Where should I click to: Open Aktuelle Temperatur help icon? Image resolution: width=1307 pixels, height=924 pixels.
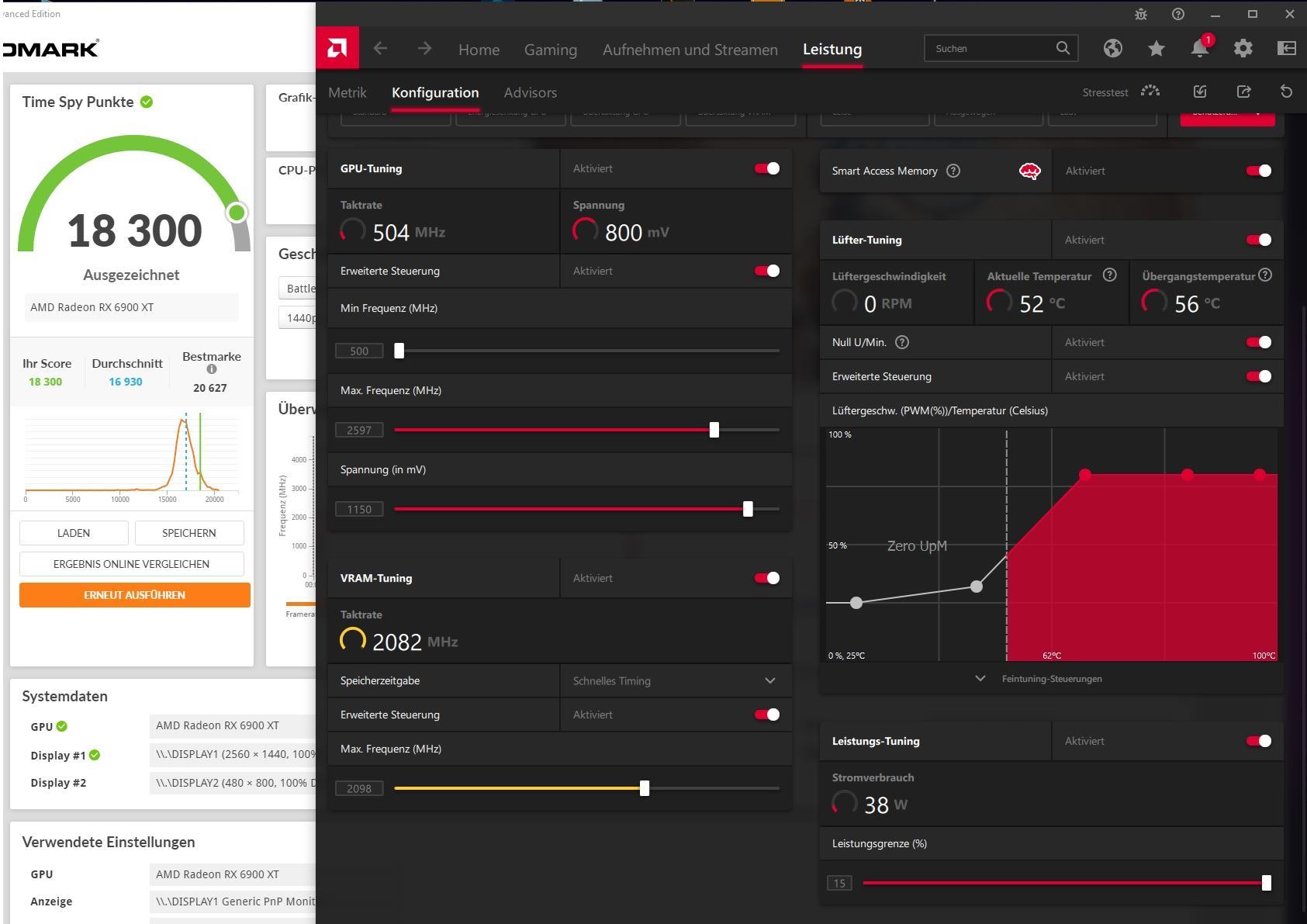click(1110, 275)
